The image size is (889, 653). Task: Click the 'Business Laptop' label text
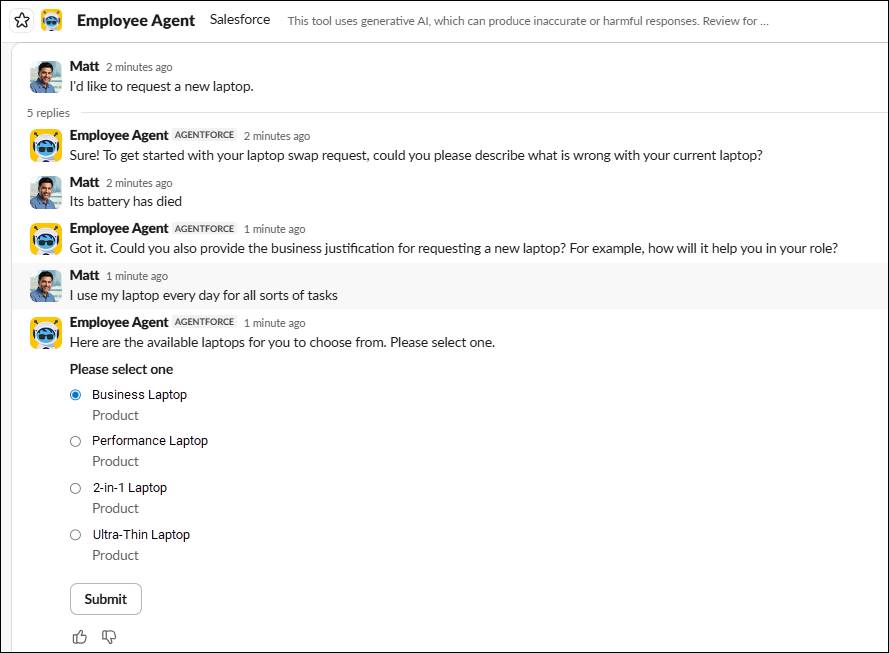[139, 395]
